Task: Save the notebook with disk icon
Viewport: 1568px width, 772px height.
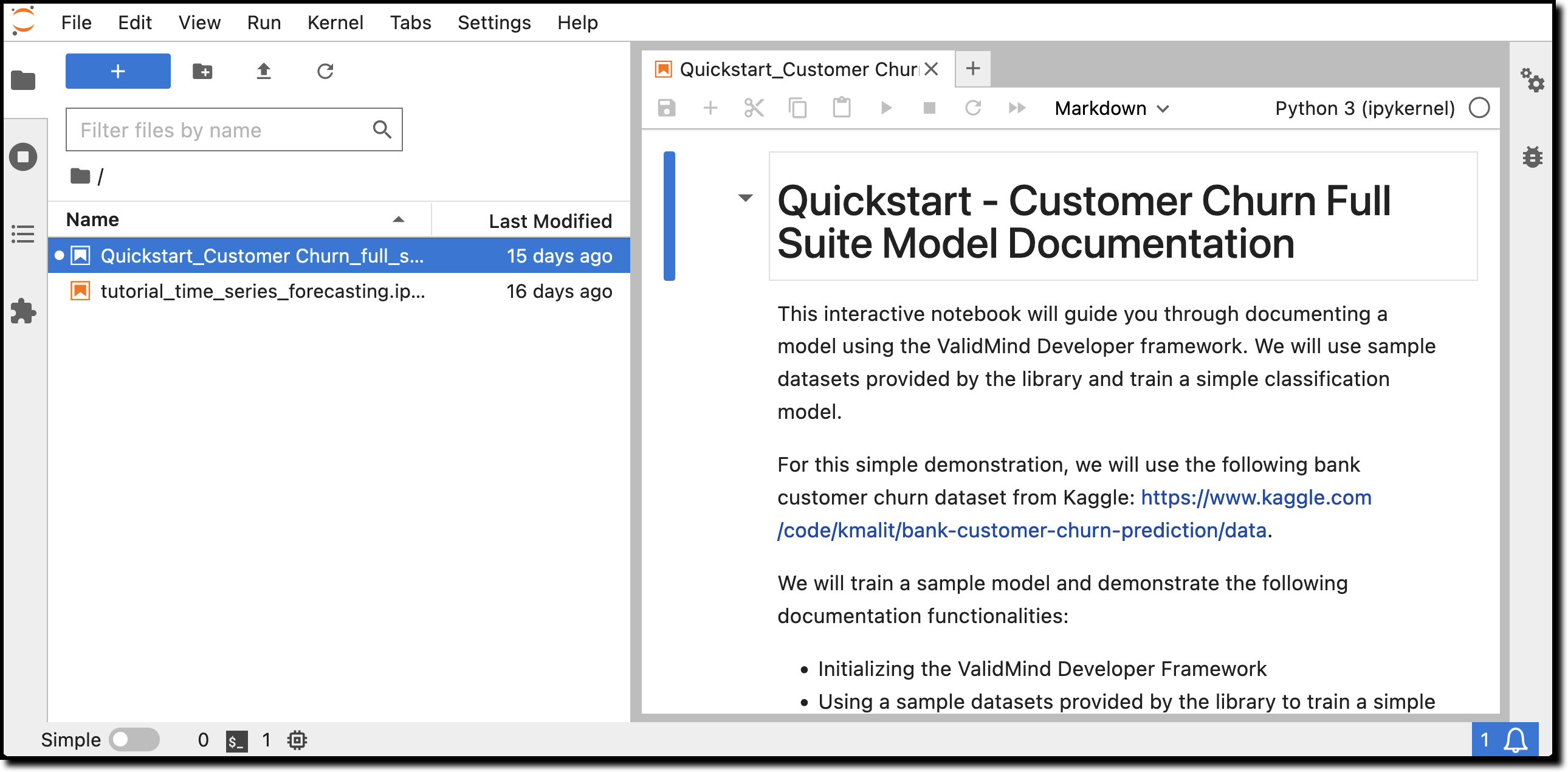Action: 667,108
